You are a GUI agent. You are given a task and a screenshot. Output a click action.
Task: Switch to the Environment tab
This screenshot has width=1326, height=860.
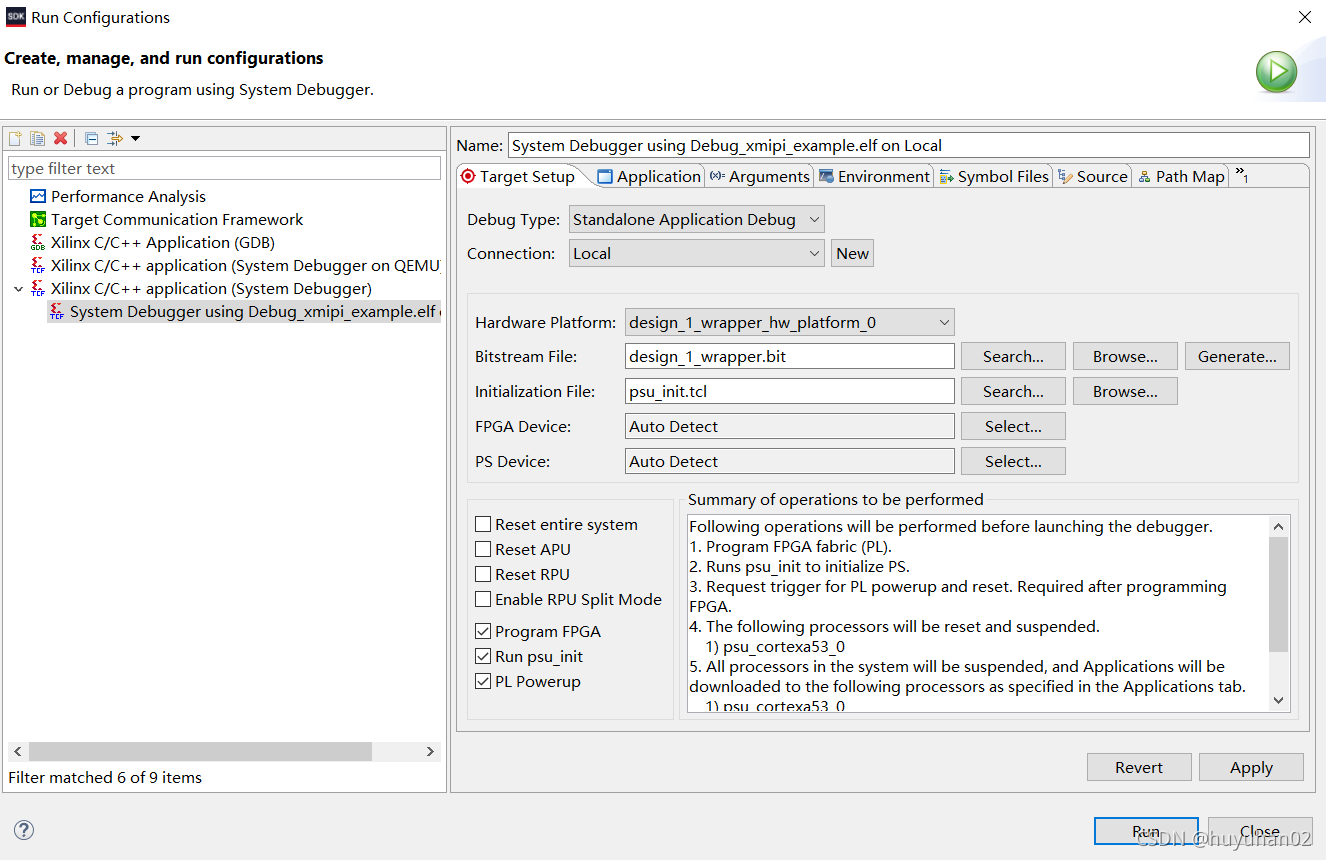click(874, 176)
